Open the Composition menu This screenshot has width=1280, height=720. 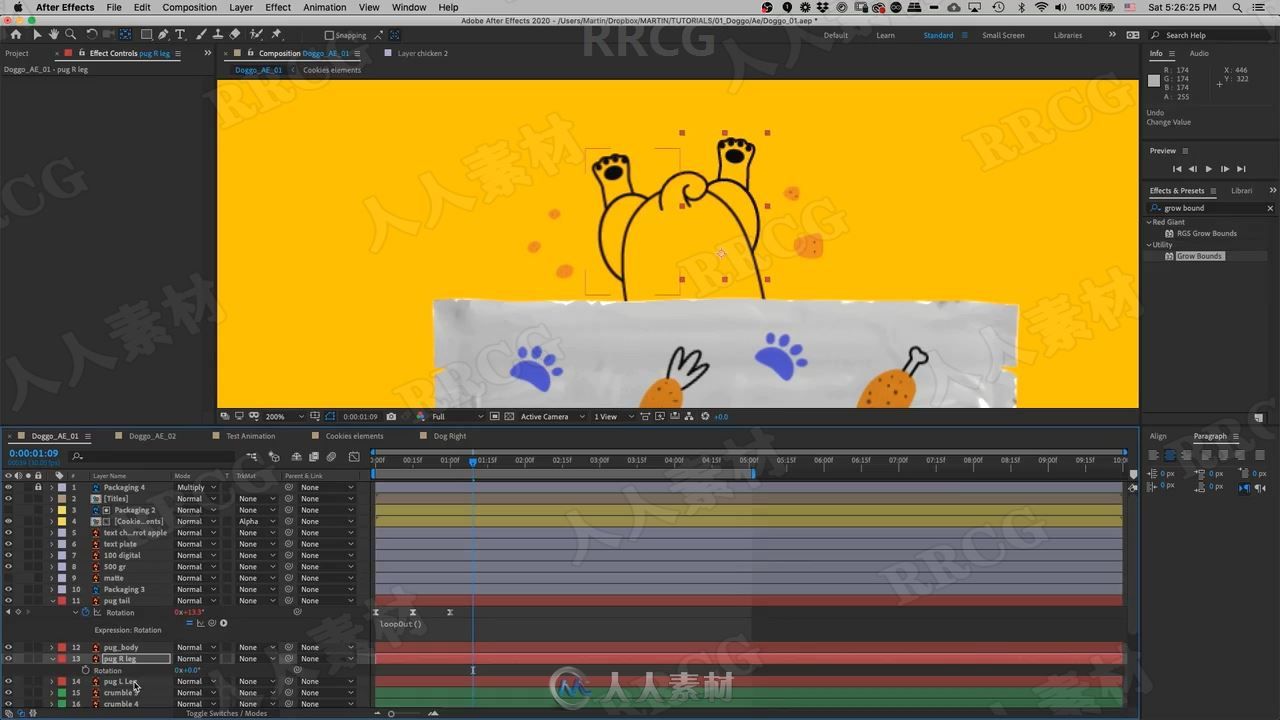pos(189,7)
